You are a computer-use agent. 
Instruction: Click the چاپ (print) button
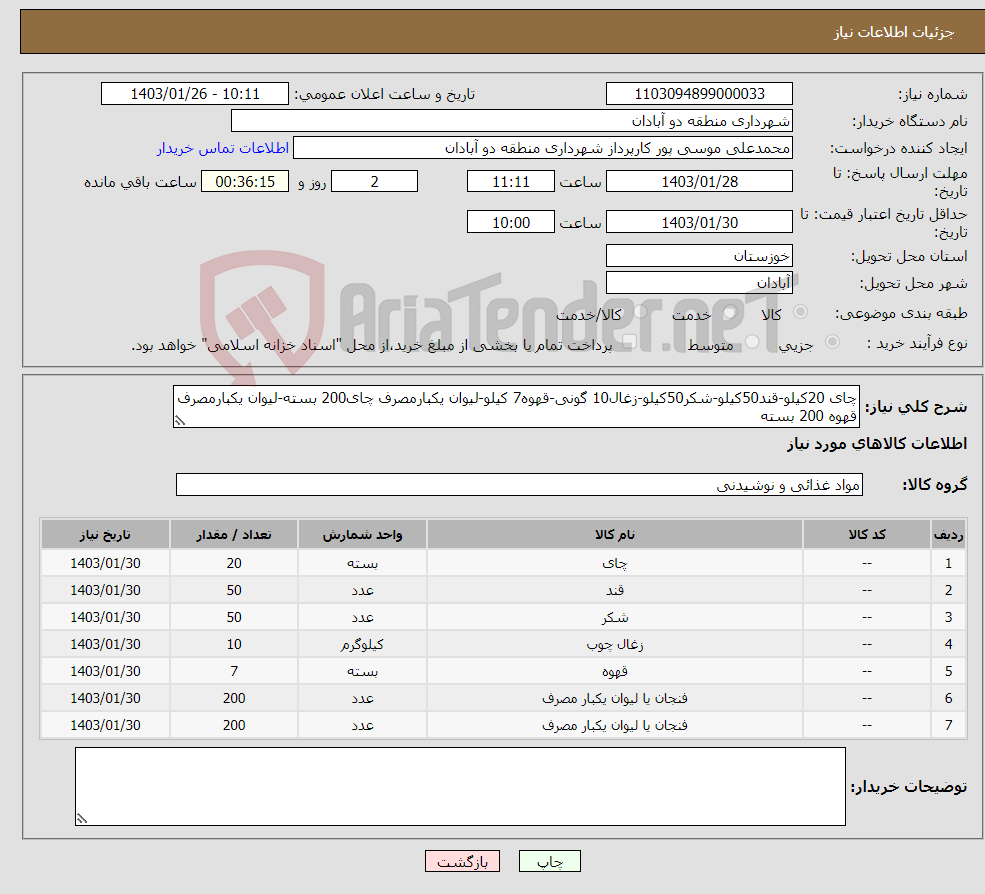point(549,861)
